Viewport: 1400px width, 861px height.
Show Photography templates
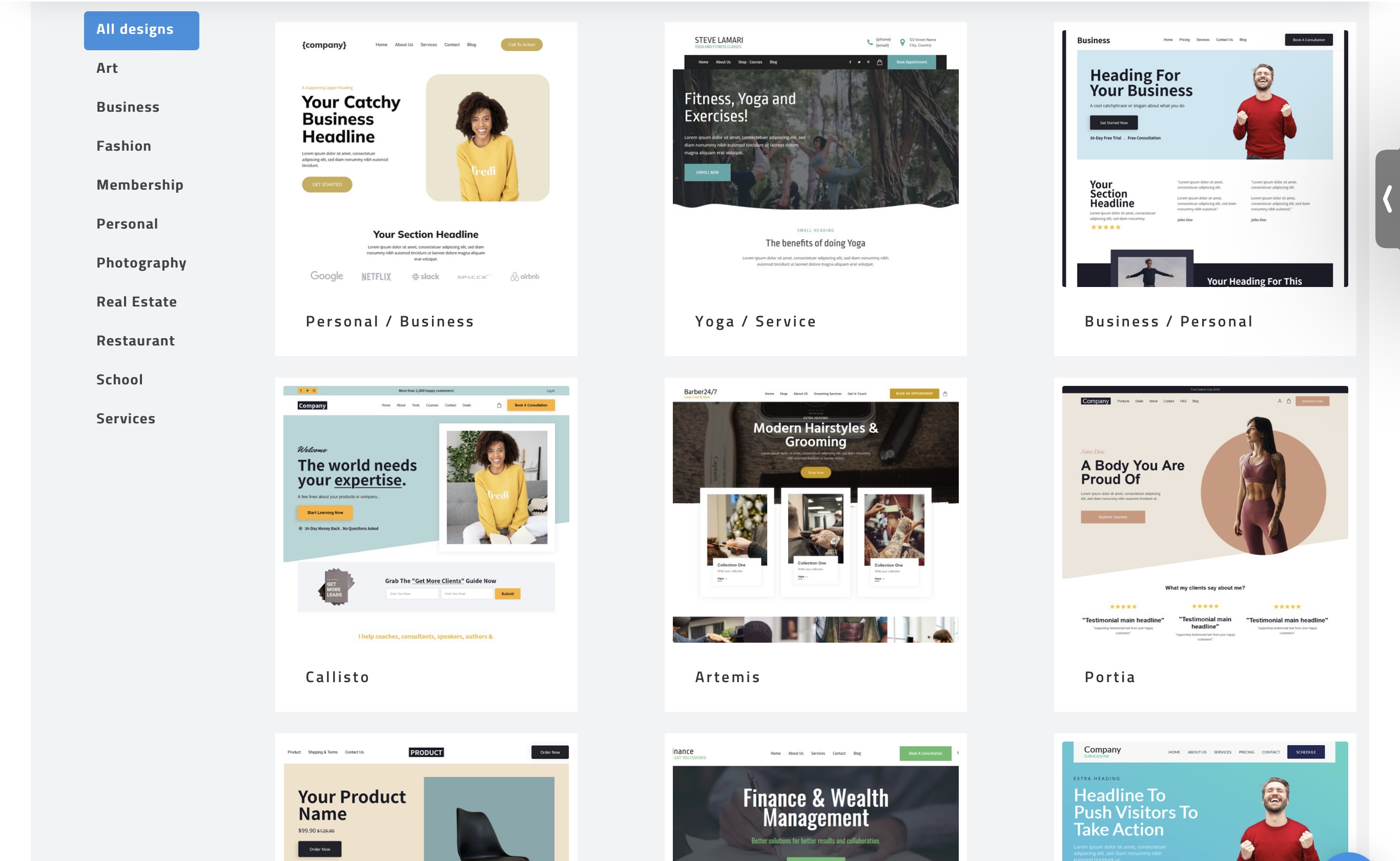pos(141,262)
